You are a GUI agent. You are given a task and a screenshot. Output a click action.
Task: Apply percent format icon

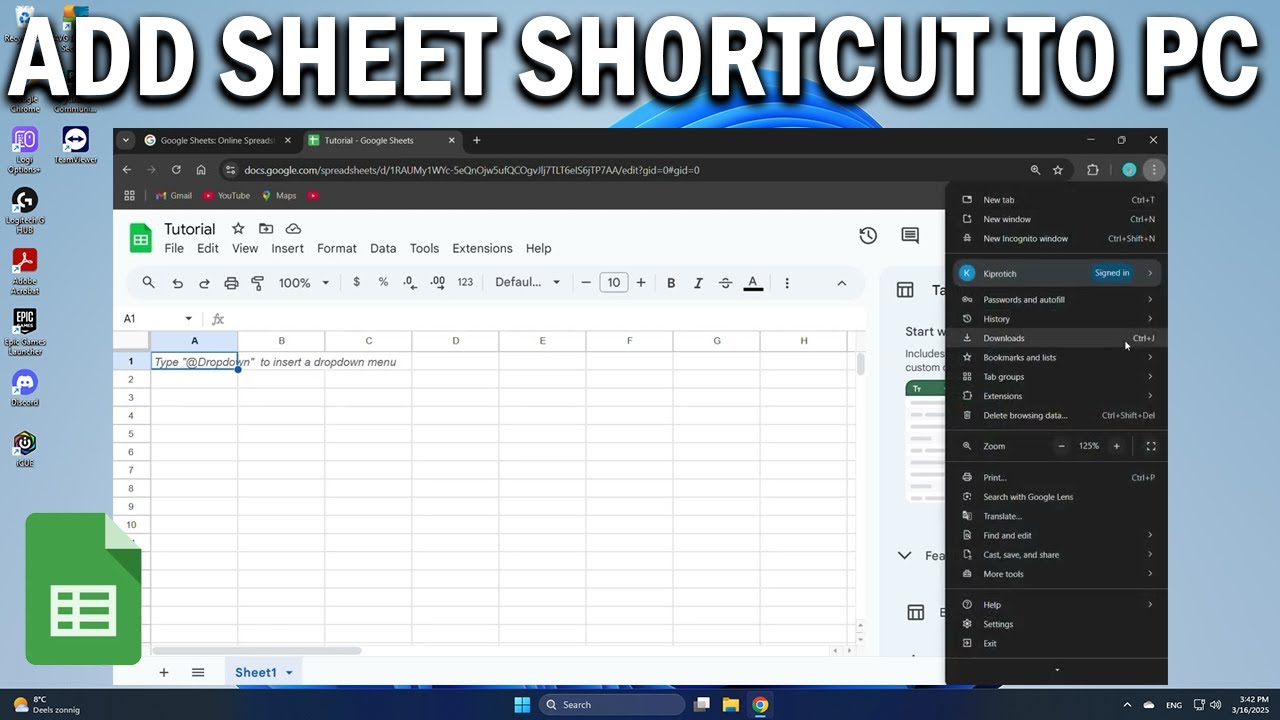pyautogui.click(x=383, y=283)
